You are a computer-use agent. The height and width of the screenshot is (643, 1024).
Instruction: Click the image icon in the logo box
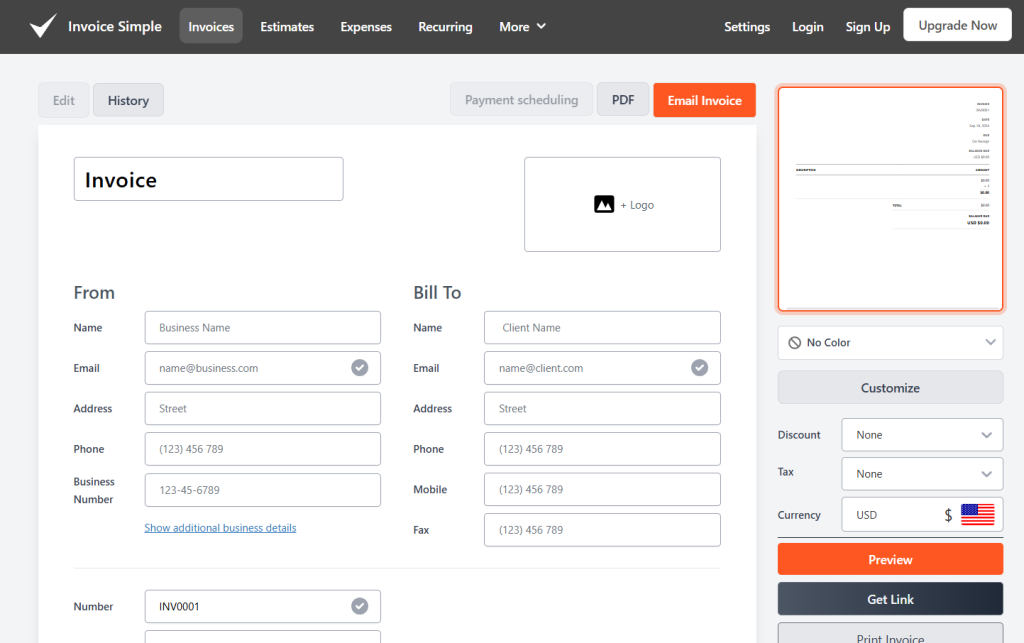604,204
